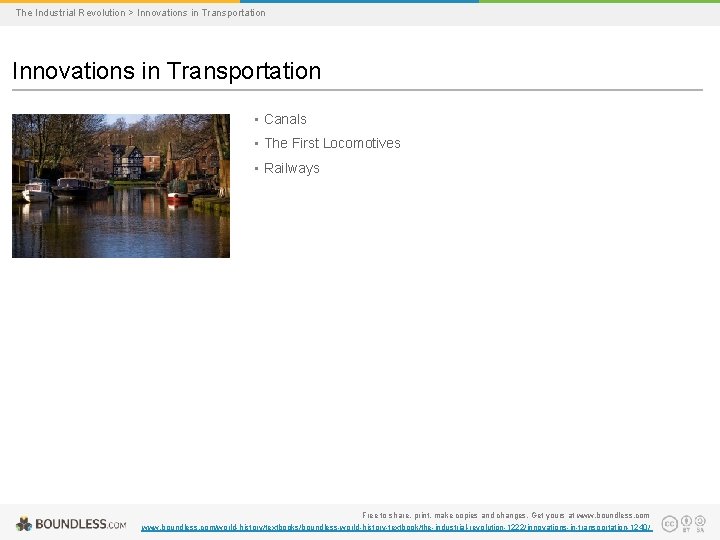Open The Industrial Revolution breadcrumb
This screenshot has width=720, height=540.
70,13
